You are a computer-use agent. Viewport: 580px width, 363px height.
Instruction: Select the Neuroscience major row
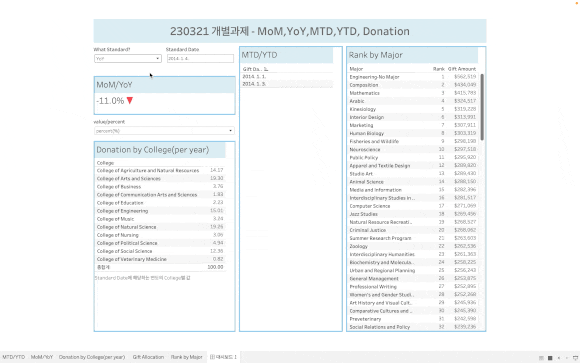(412, 149)
